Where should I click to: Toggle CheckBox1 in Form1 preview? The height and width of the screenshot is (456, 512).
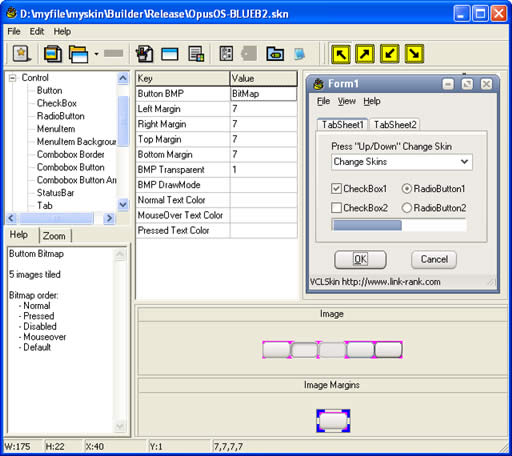[336, 189]
